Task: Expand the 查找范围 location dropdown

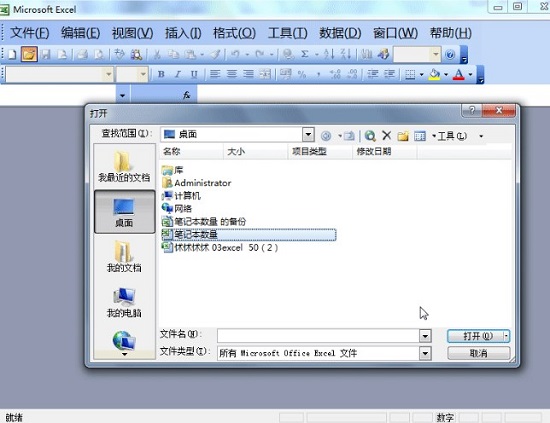Action: 308,134
